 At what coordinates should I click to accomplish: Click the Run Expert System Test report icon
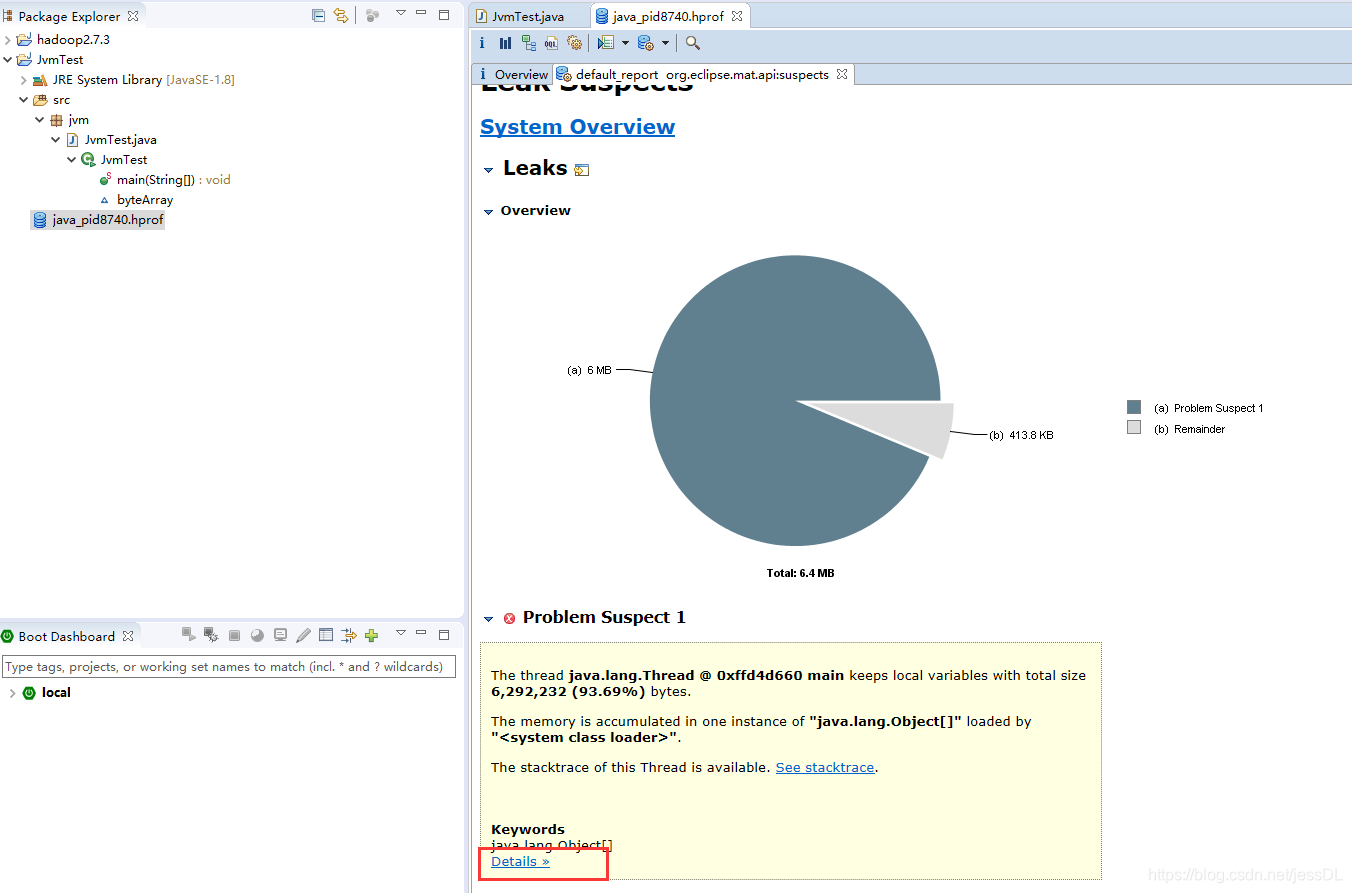click(605, 43)
